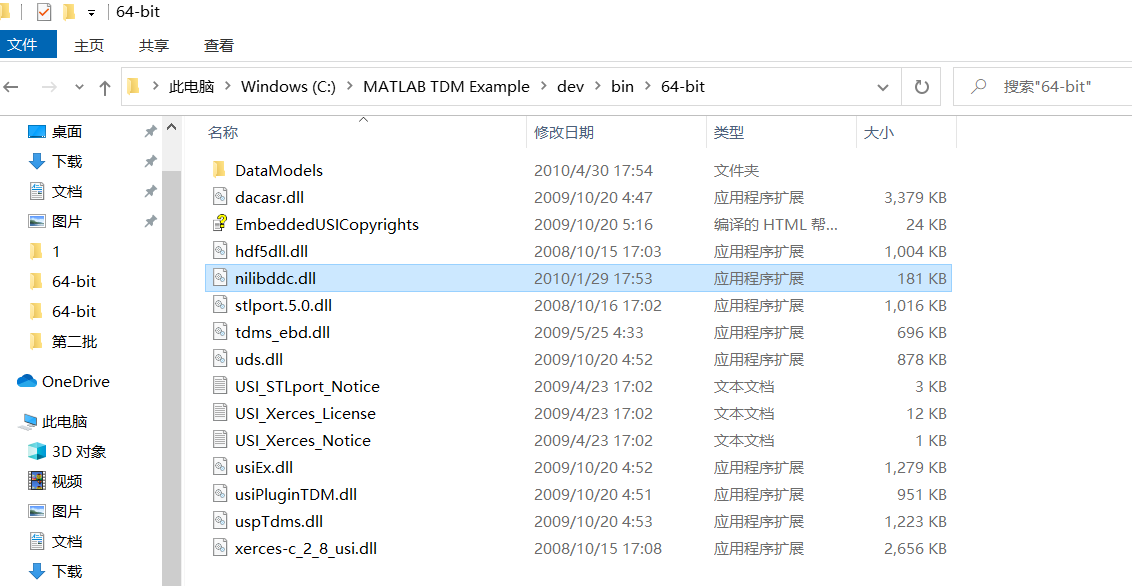1132x586 pixels.
Task: Click the OneDrive cloud icon in sidebar
Action: (x=27, y=381)
